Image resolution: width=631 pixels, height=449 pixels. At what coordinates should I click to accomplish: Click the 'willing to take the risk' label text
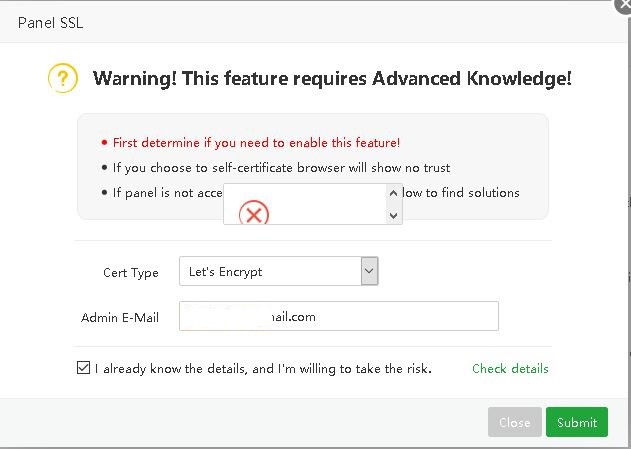click(x=263, y=369)
